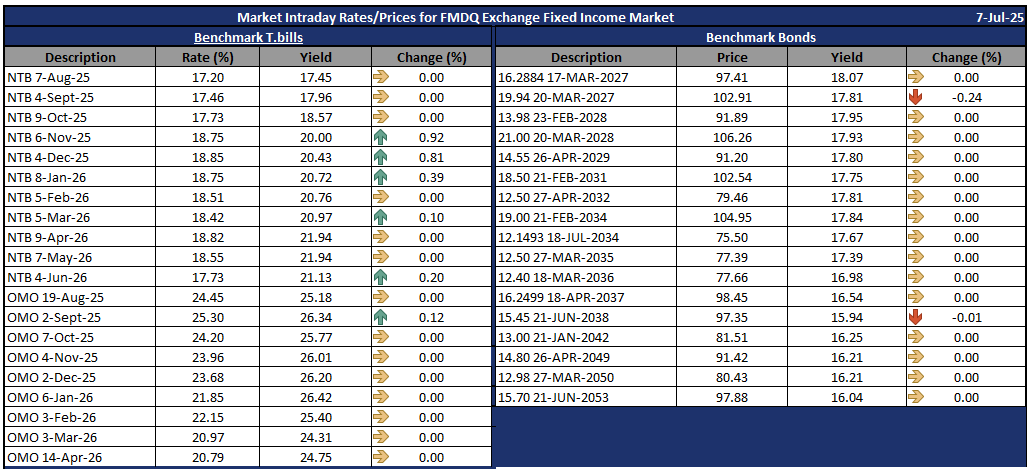Click the 16.54 yield for 16.2499 18-APR-2037
Screen dimensions: 1030x469
pyautogui.click(x=845, y=297)
